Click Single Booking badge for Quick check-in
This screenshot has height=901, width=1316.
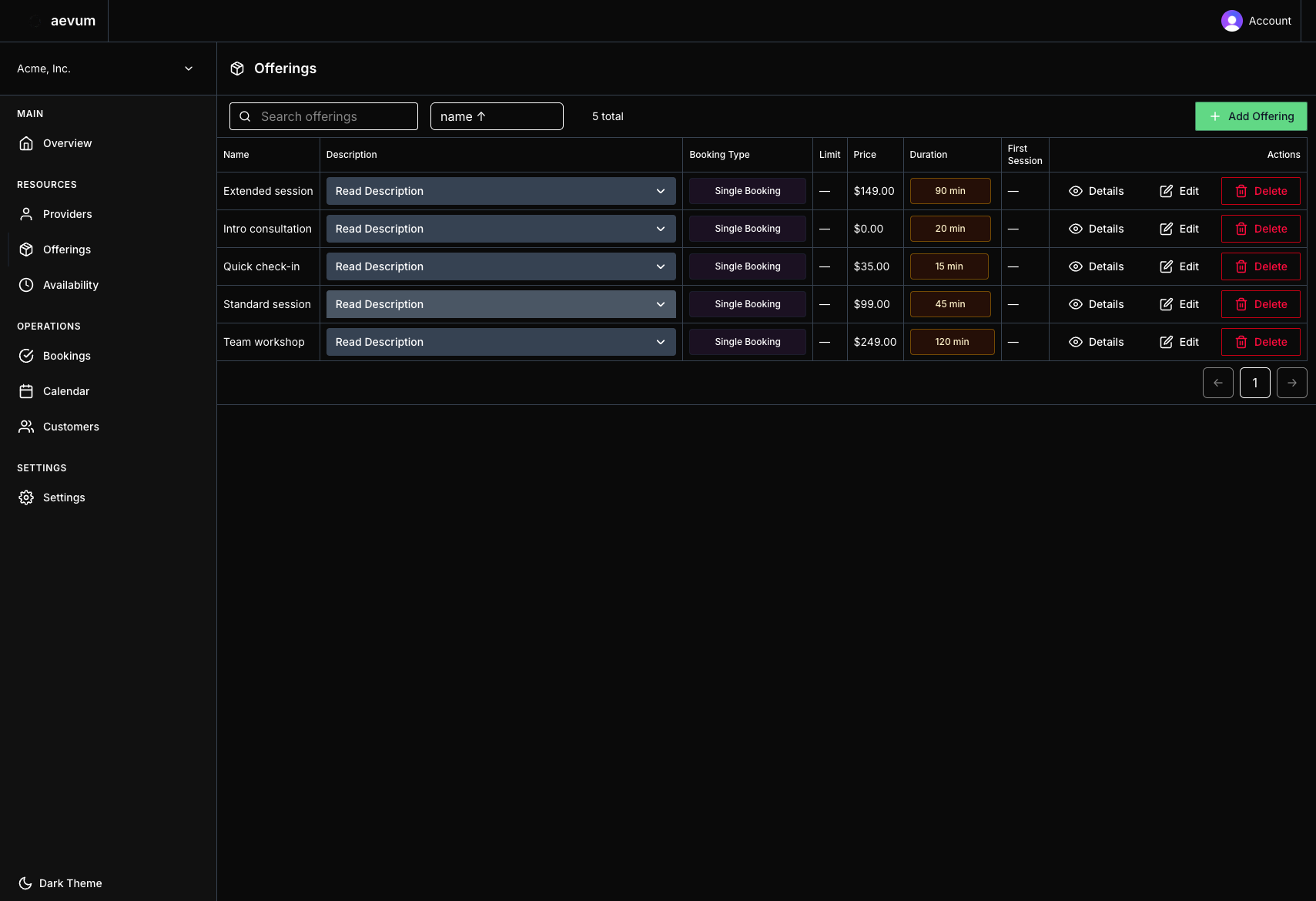click(748, 266)
